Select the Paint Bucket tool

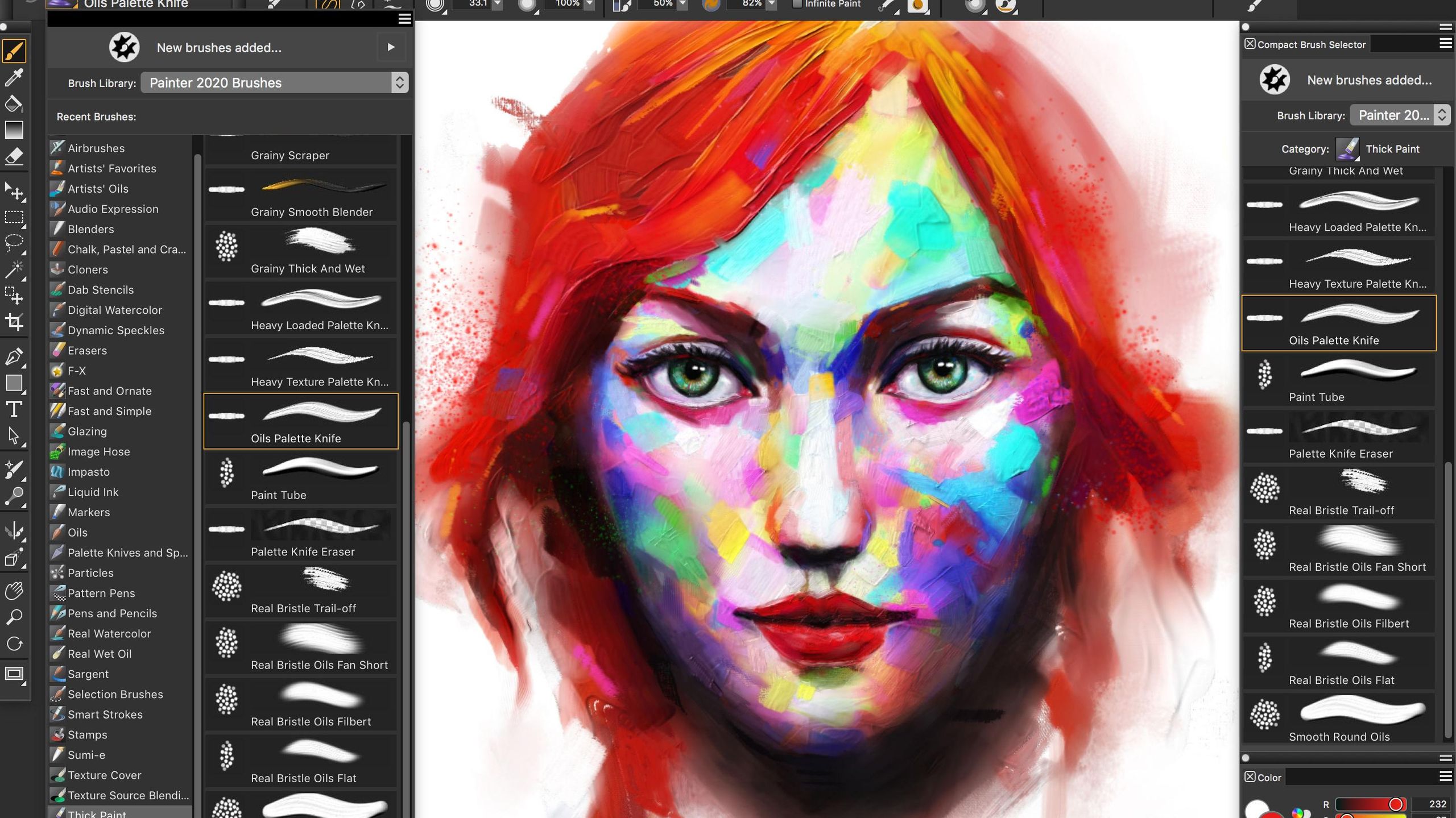pos(14,105)
